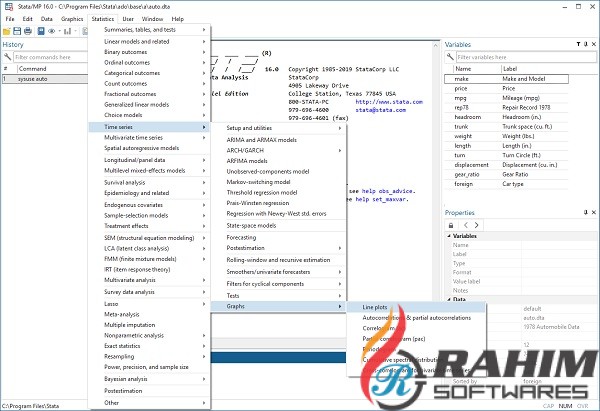This screenshot has width=600, height=411.
Task: Pin the Variables panel
Action: point(586,44)
